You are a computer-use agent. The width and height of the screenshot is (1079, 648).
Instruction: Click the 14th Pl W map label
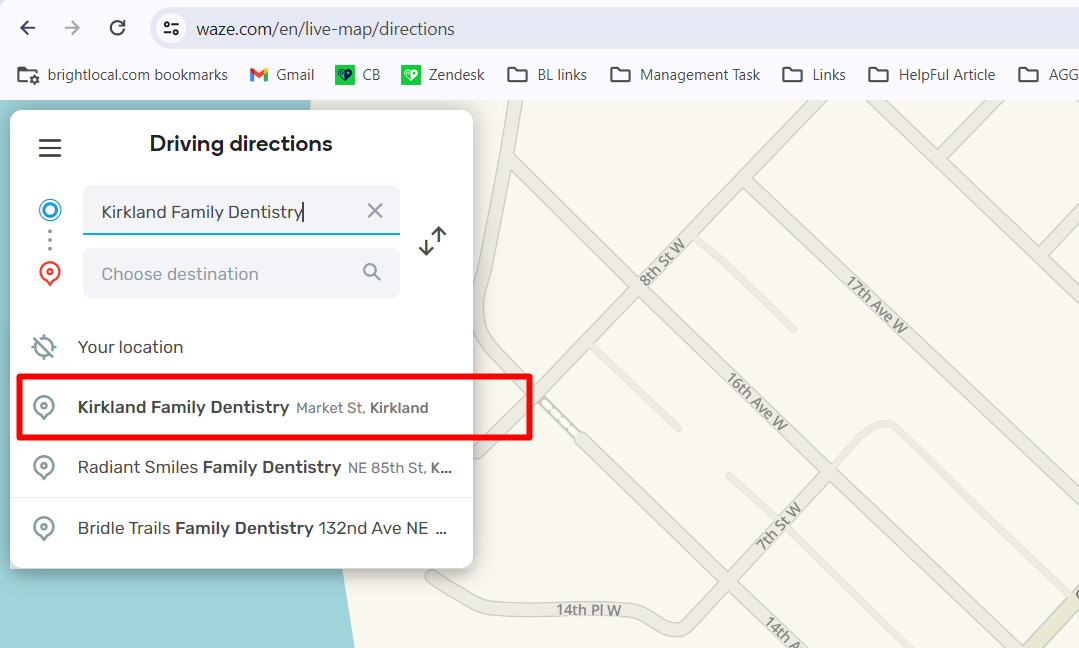[x=588, y=610]
